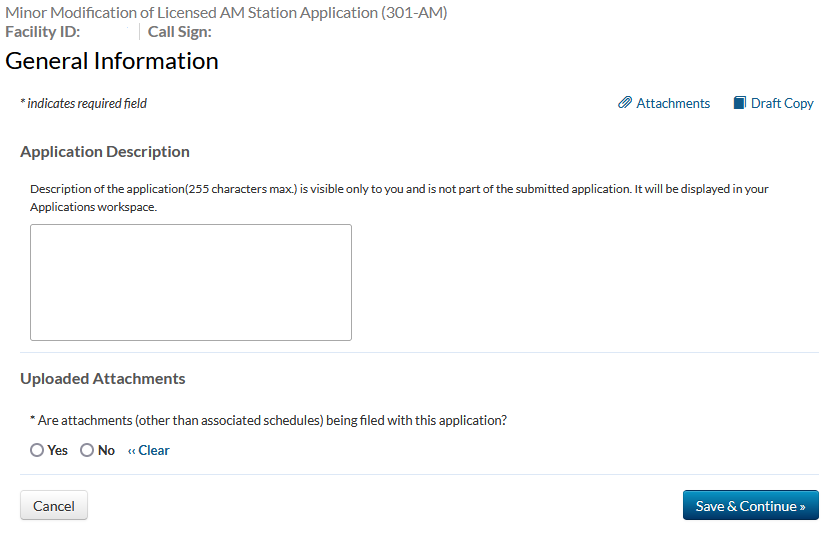Select the Yes radio button for attachments
This screenshot has width=828, height=533.
click(x=37, y=451)
